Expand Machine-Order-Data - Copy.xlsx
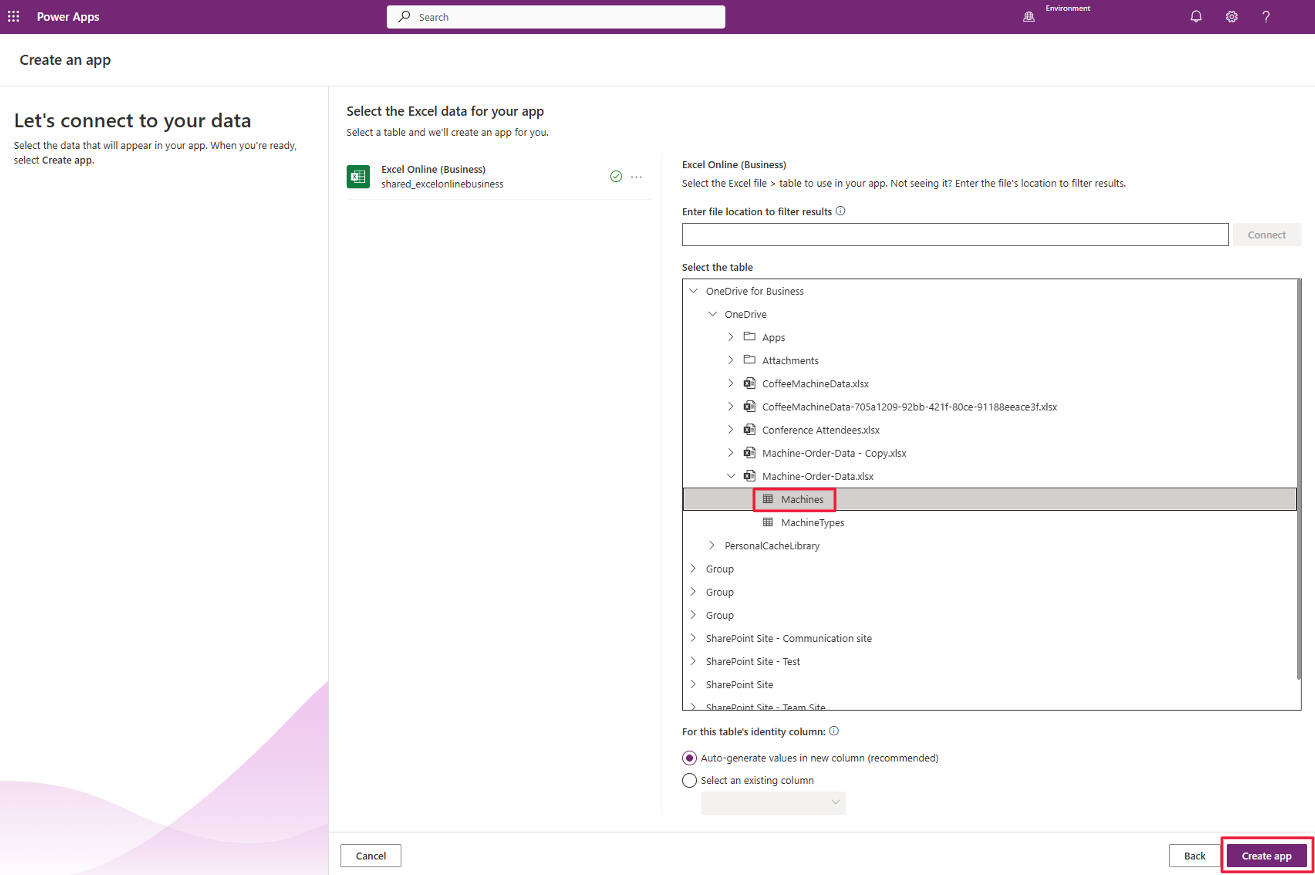The height and width of the screenshot is (875, 1315). tap(731, 453)
